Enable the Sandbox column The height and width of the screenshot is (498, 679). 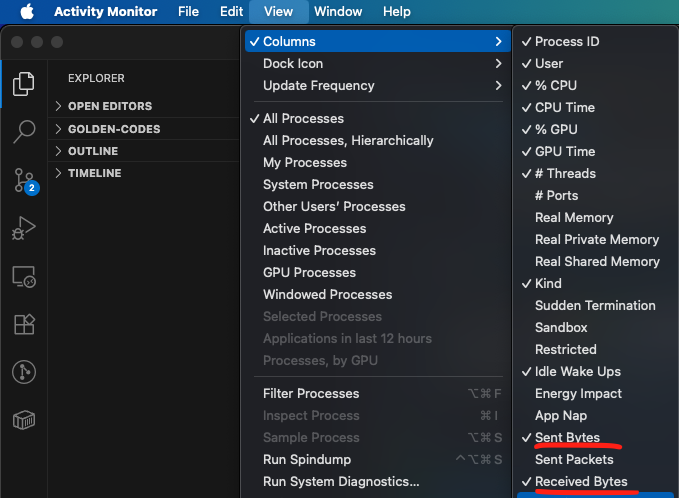(x=595, y=327)
